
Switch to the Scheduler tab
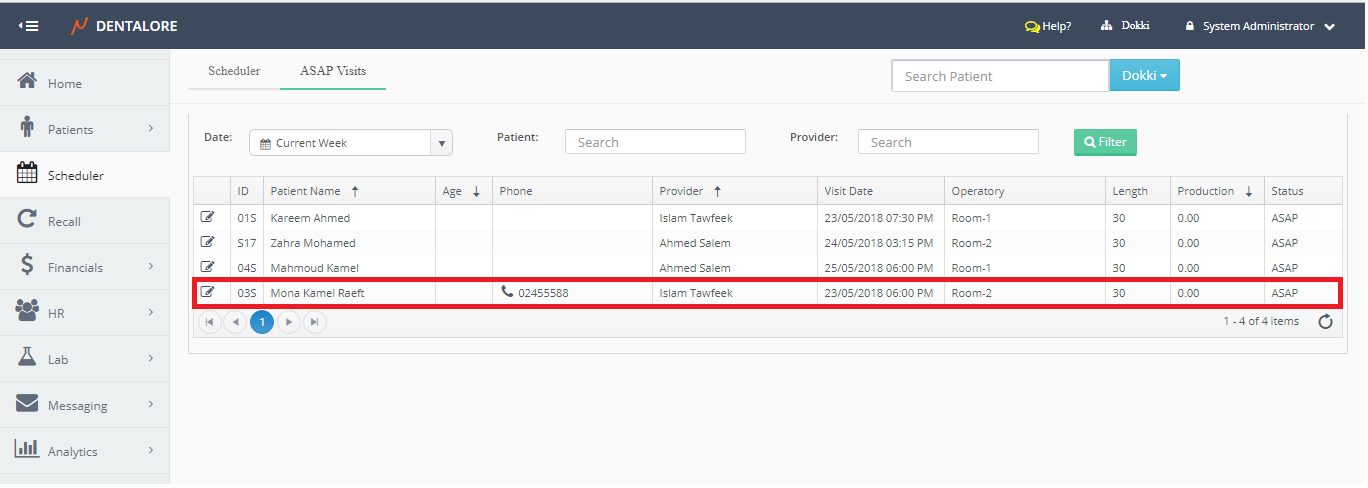234,71
